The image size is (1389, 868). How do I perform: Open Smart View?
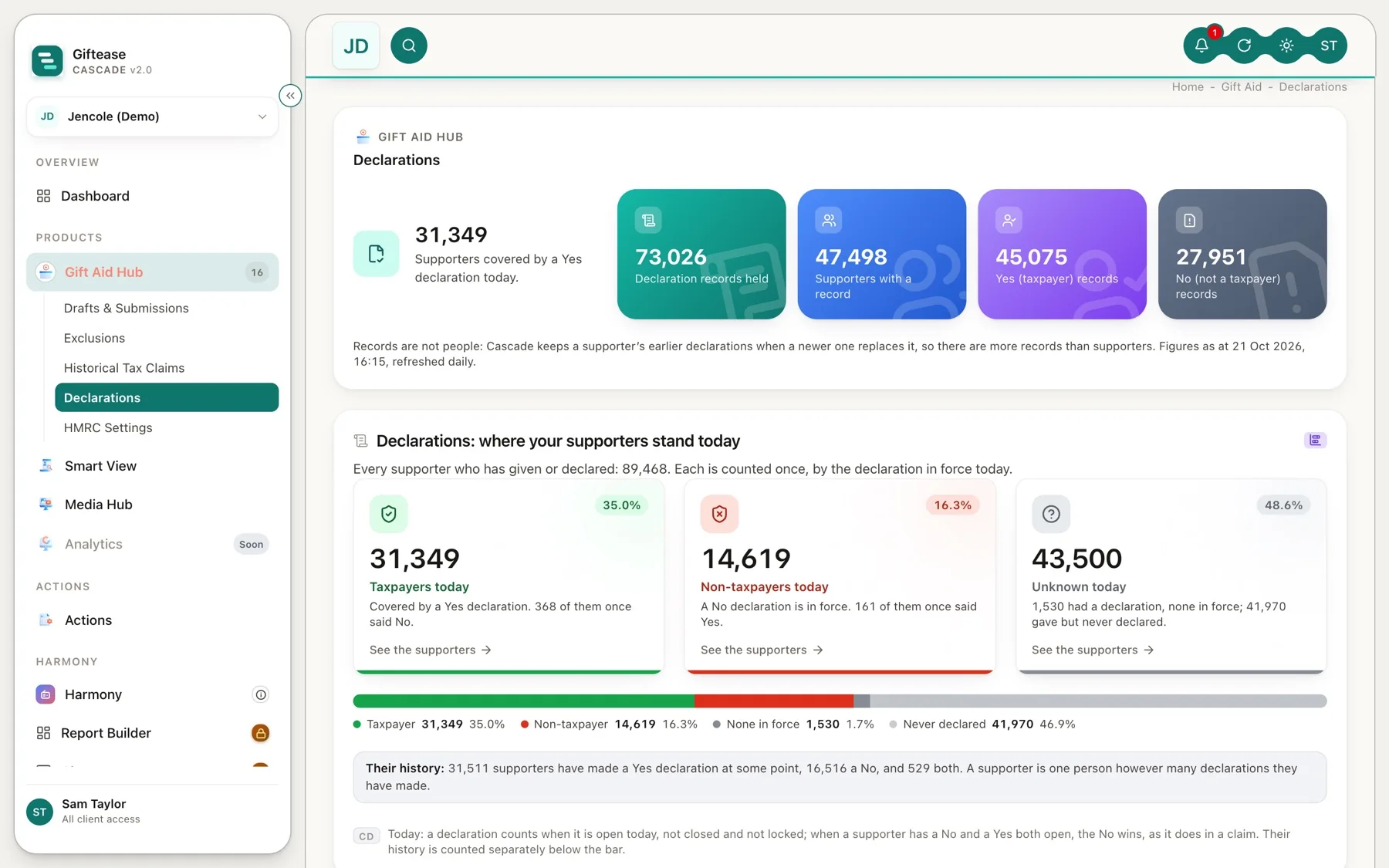point(152,466)
